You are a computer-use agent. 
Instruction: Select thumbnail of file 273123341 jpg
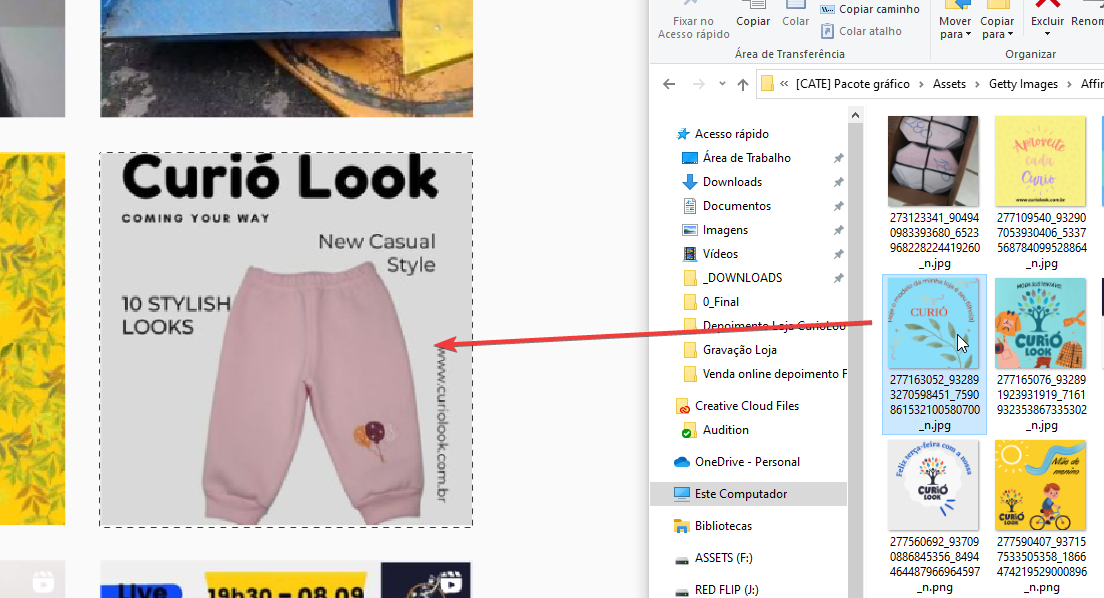click(x=933, y=161)
